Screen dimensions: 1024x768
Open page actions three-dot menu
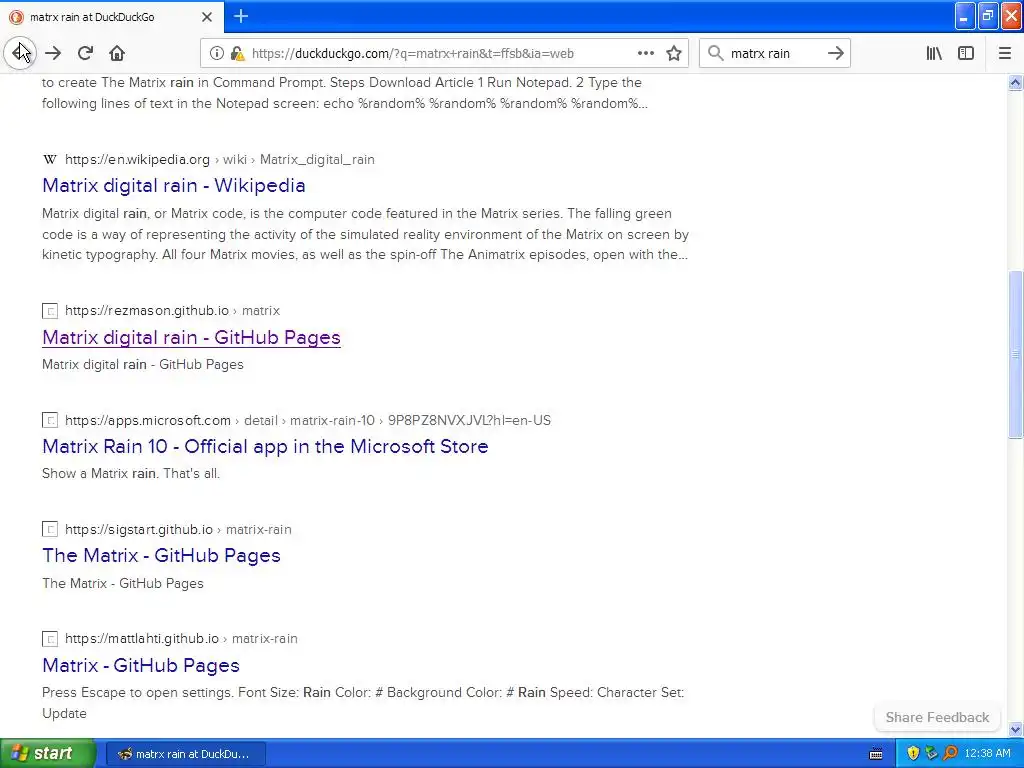[x=645, y=54]
